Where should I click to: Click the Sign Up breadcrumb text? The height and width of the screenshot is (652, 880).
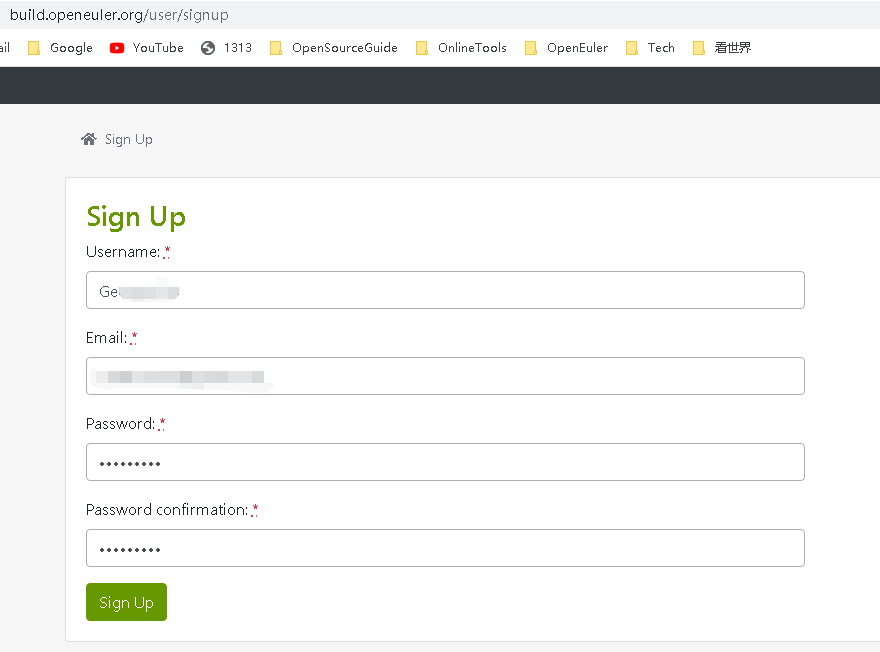click(129, 139)
